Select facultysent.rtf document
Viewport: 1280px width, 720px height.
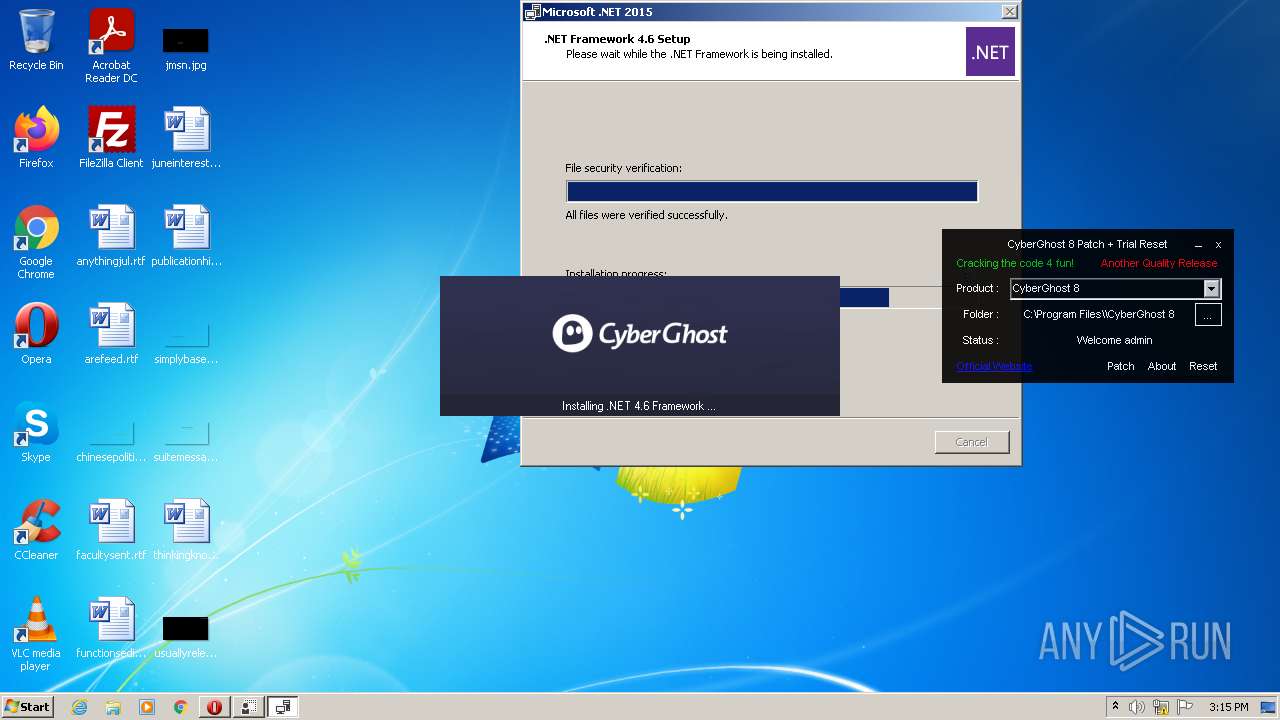111,530
